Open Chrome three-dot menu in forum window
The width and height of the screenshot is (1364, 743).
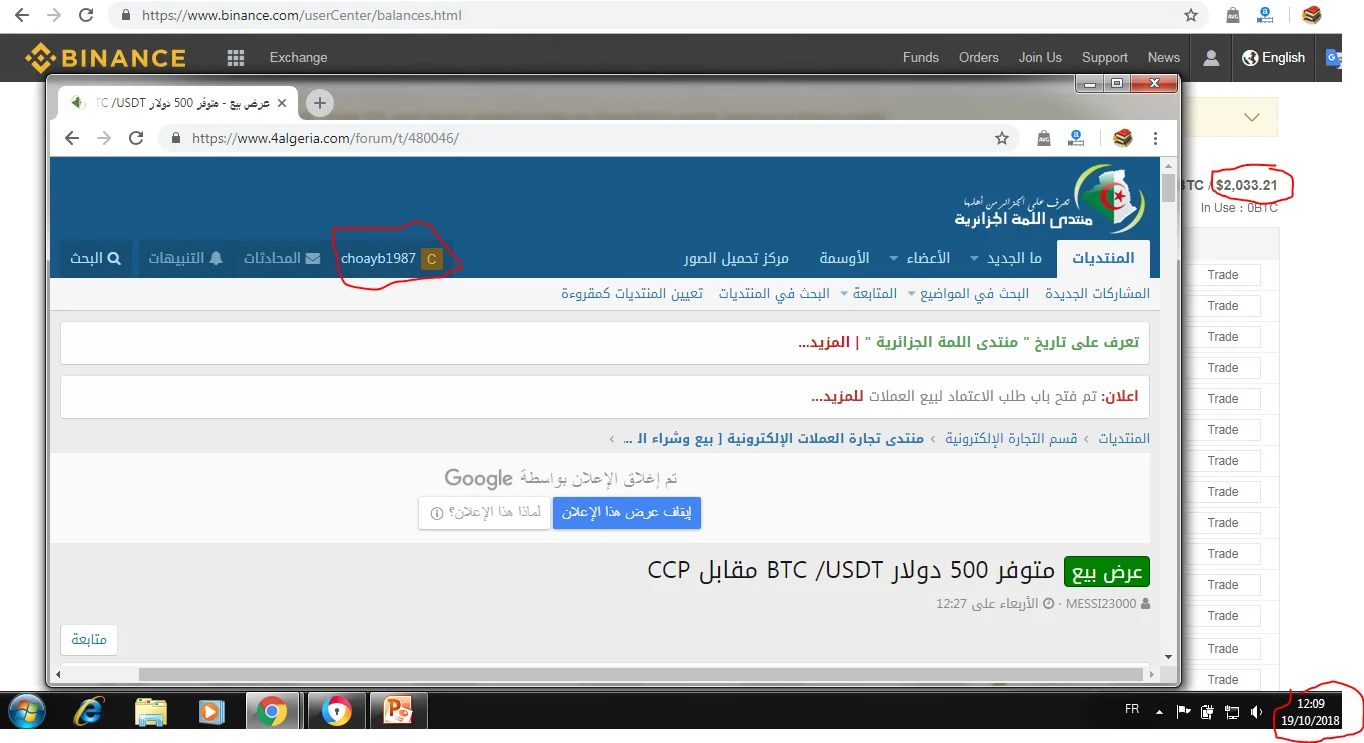click(x=1156, y=138)
